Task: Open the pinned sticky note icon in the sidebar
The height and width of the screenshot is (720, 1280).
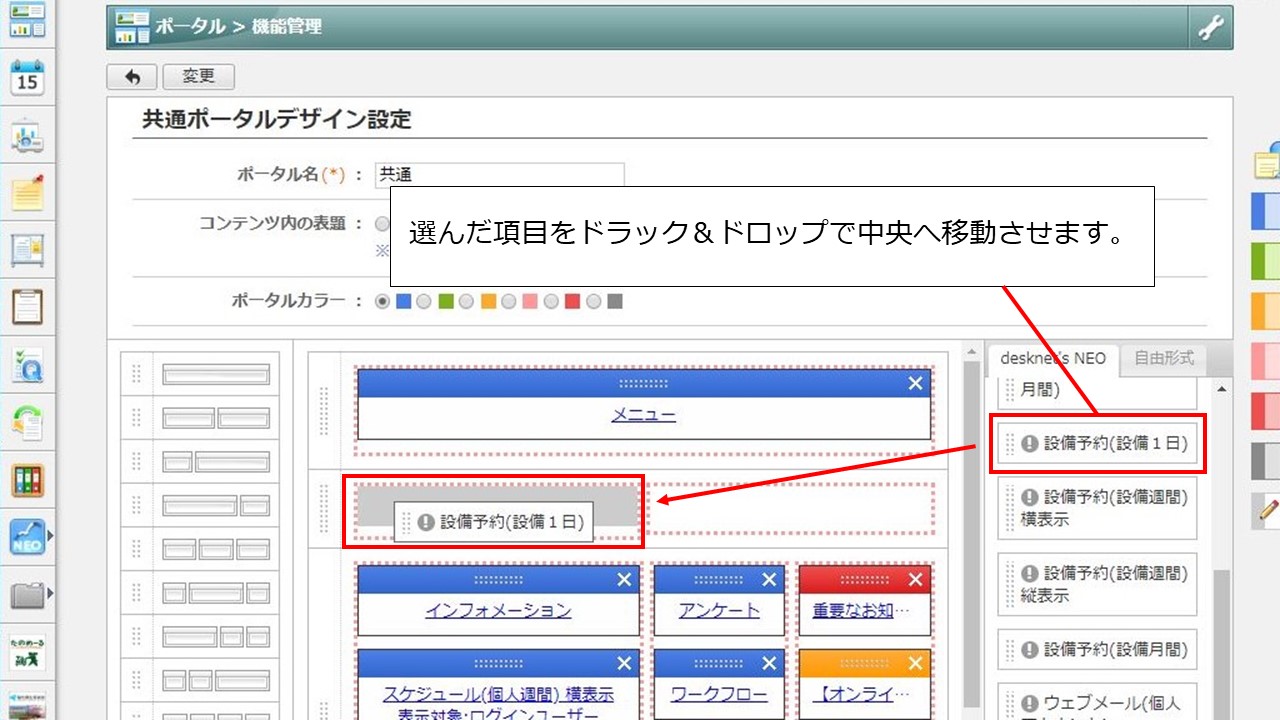Action: 27,192
